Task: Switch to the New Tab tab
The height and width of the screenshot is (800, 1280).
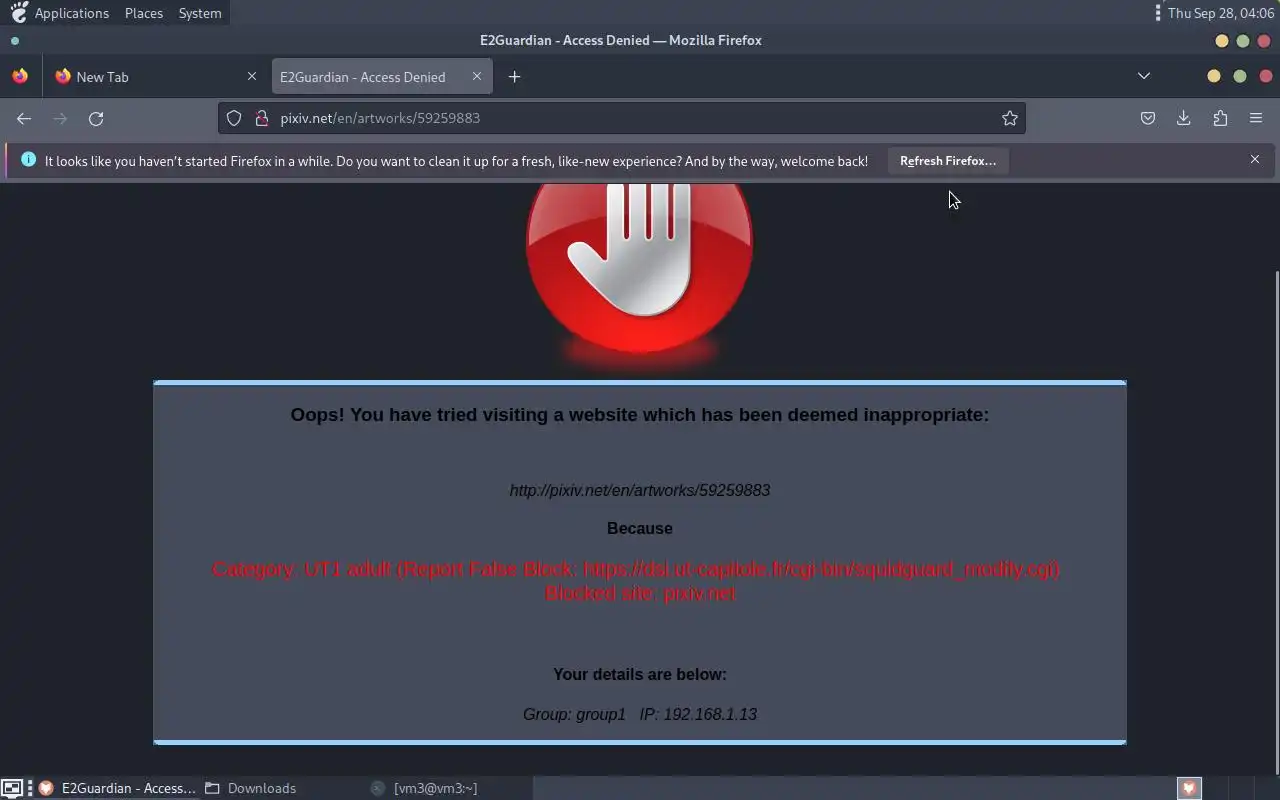Action: click(x=156, y=77)
